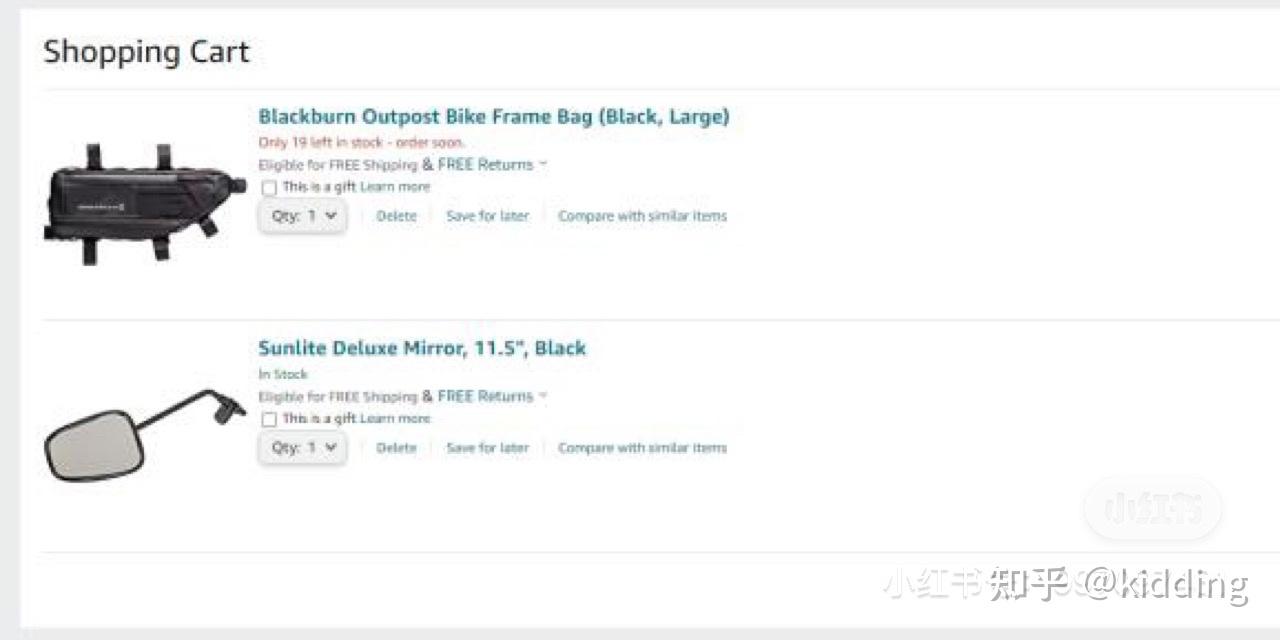
Task: Open Sunlite Deluxe Mirror title link
Action: point(421,348)
